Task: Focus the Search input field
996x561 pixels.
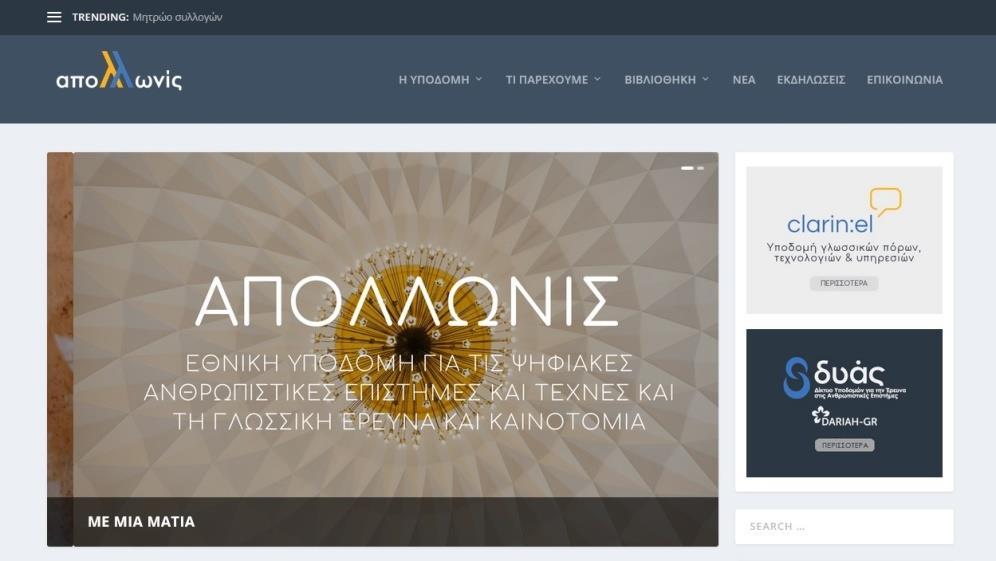Action: (844, 527)
